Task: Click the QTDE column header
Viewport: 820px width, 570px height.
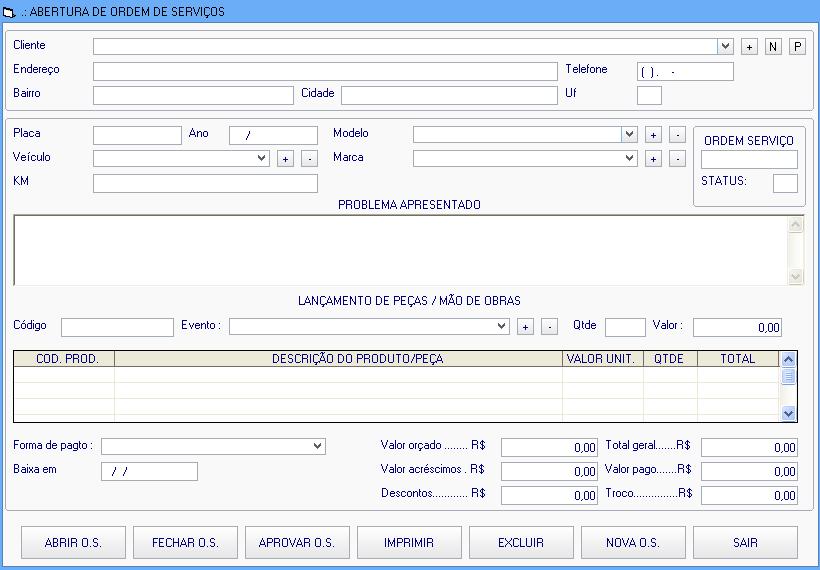Action: tap(670, 359)
